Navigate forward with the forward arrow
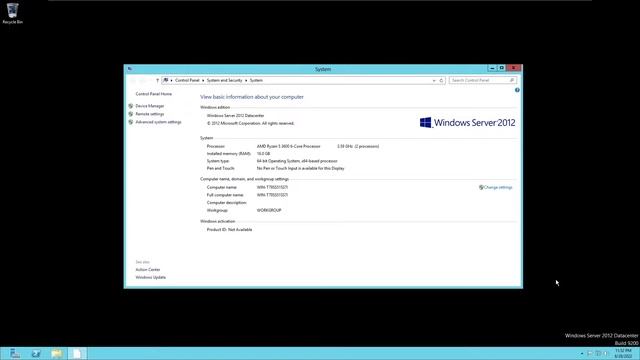Image resolution: width=640 pixels, height=360 pixels. click(142, 80)
